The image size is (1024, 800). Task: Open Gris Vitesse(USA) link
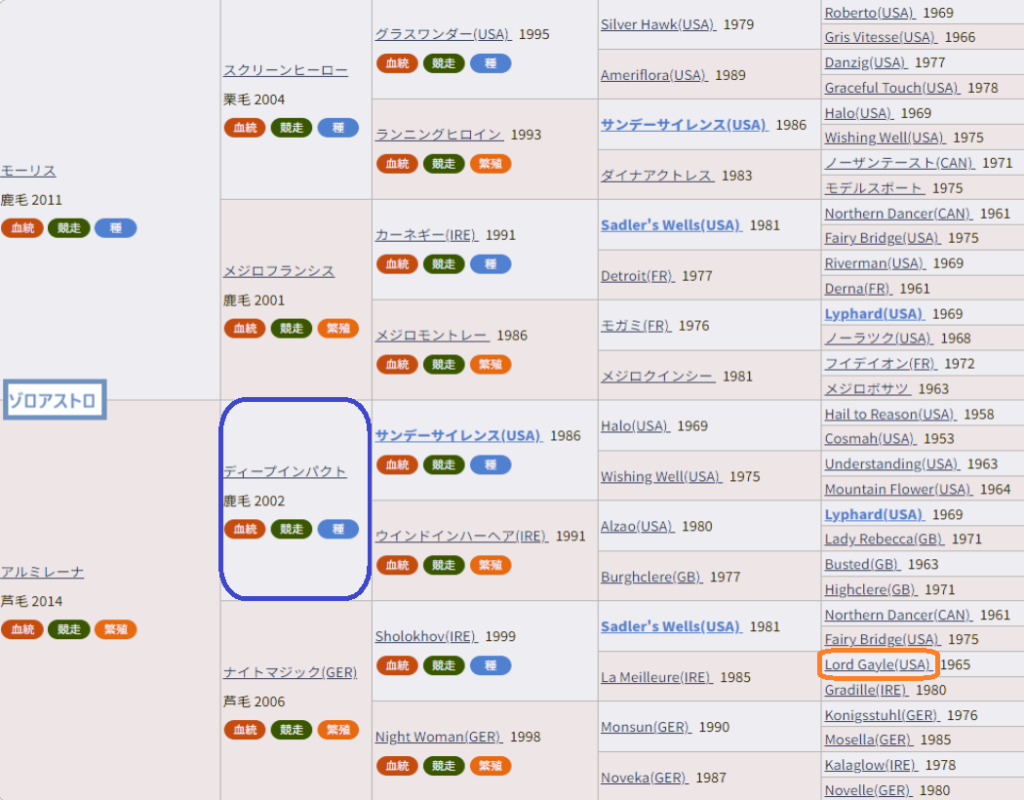point(880,37)
